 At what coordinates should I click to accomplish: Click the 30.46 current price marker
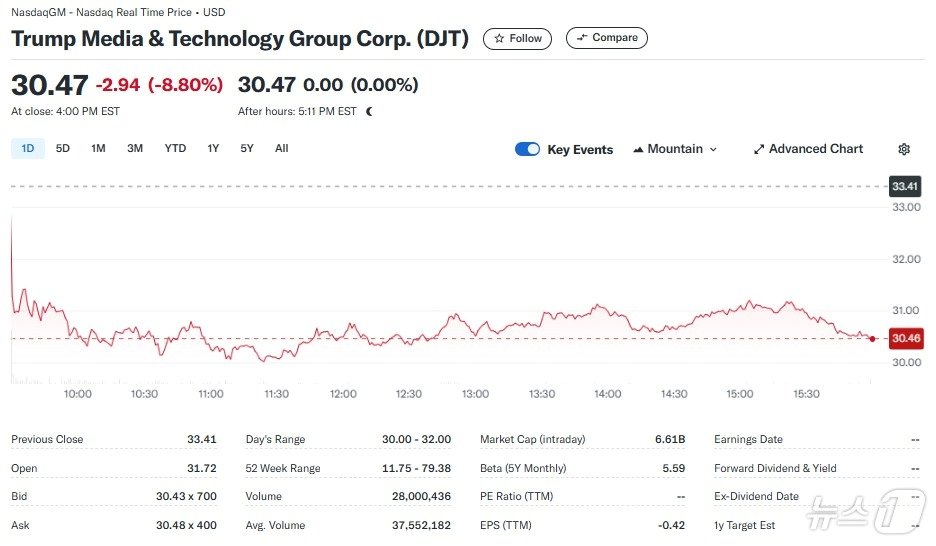(x=905, y=338)
